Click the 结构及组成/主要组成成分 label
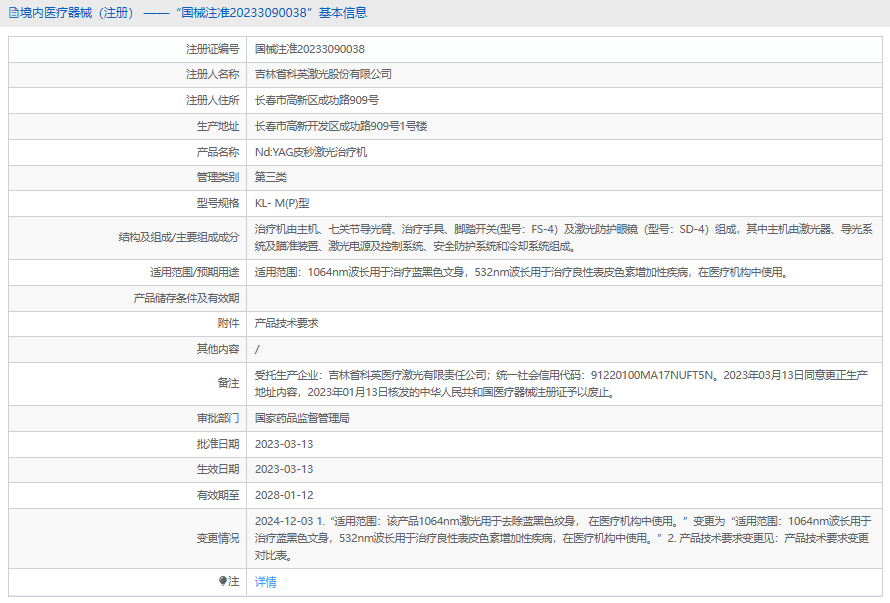The height and width of the screenshot is (603, 890). pos(178,238)
